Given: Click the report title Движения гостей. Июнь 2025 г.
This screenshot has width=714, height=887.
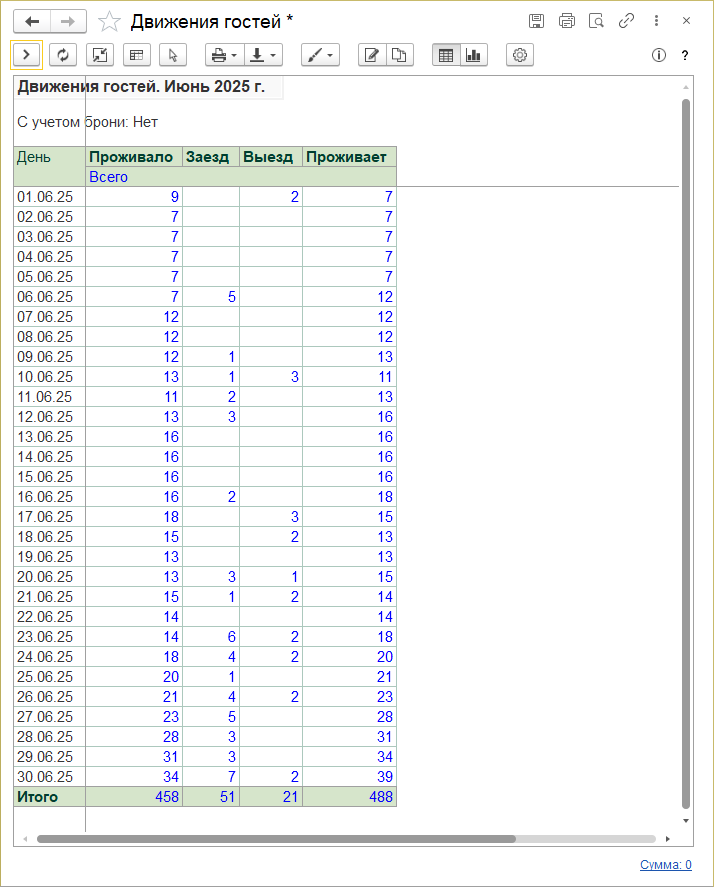Looking at the screenshot, I should click(141, 87).
